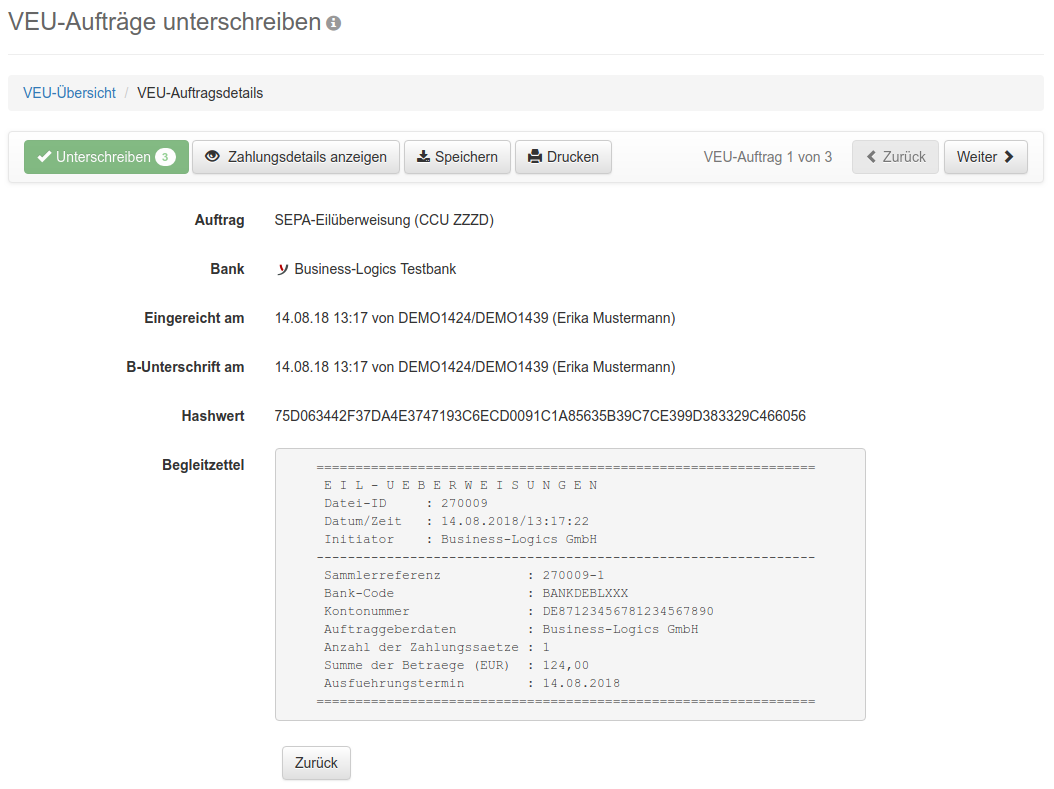Click the Kontonummer IBAN in the Begleitzettel
The height and width of the screenshot is (789, 1054).
pyautogui.click(x=627, y=611)
